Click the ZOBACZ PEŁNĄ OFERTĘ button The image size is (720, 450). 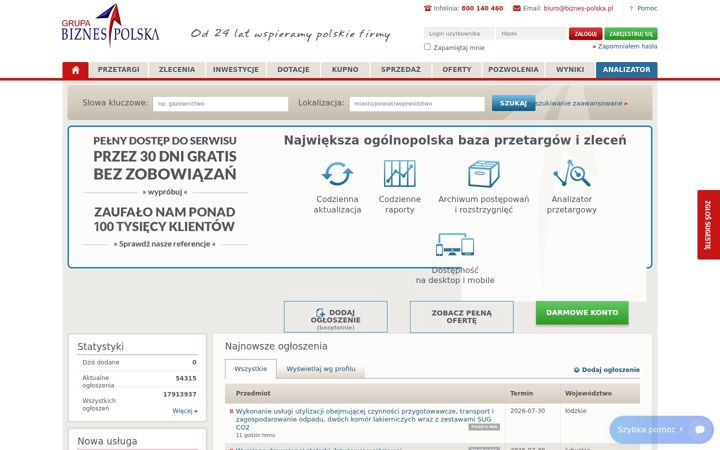461,317
